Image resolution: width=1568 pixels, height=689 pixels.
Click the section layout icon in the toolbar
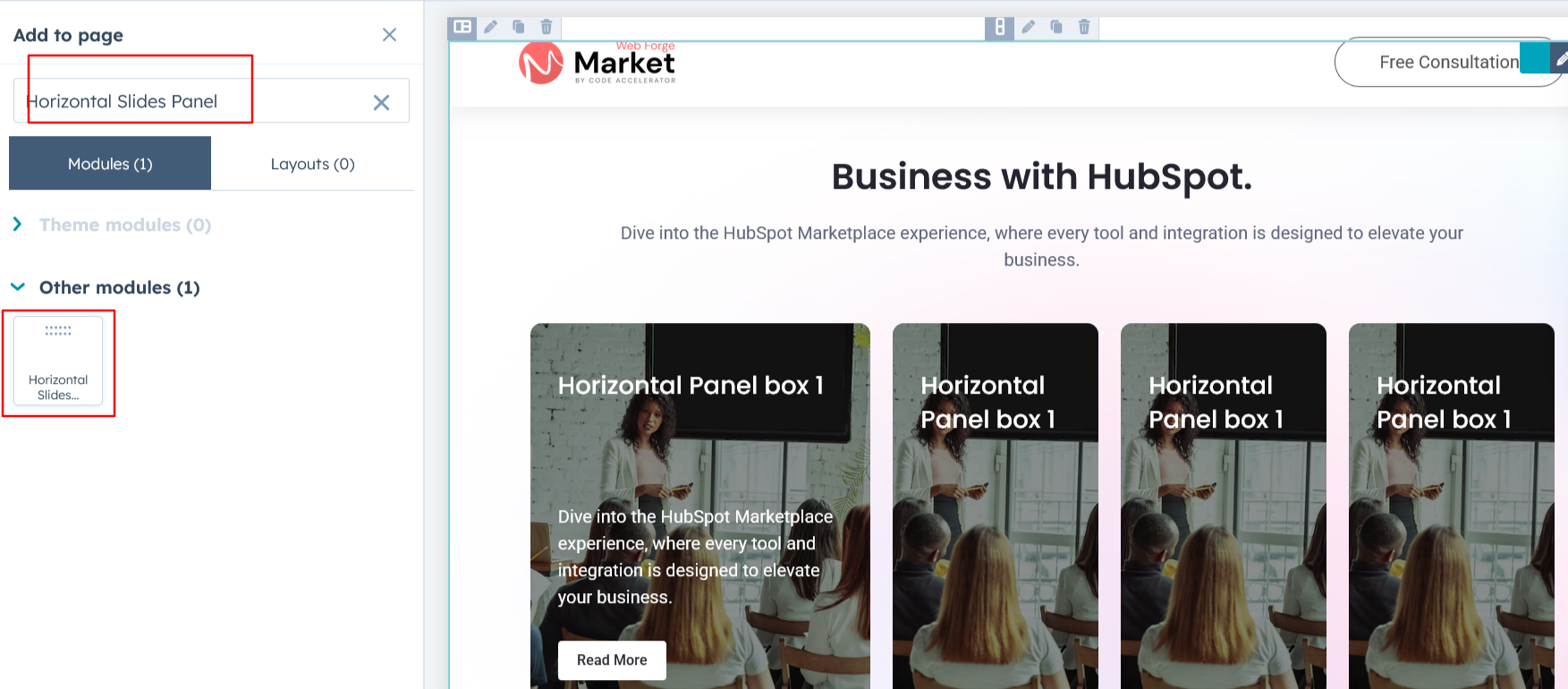pyautogui.click(x=462, y=27)
